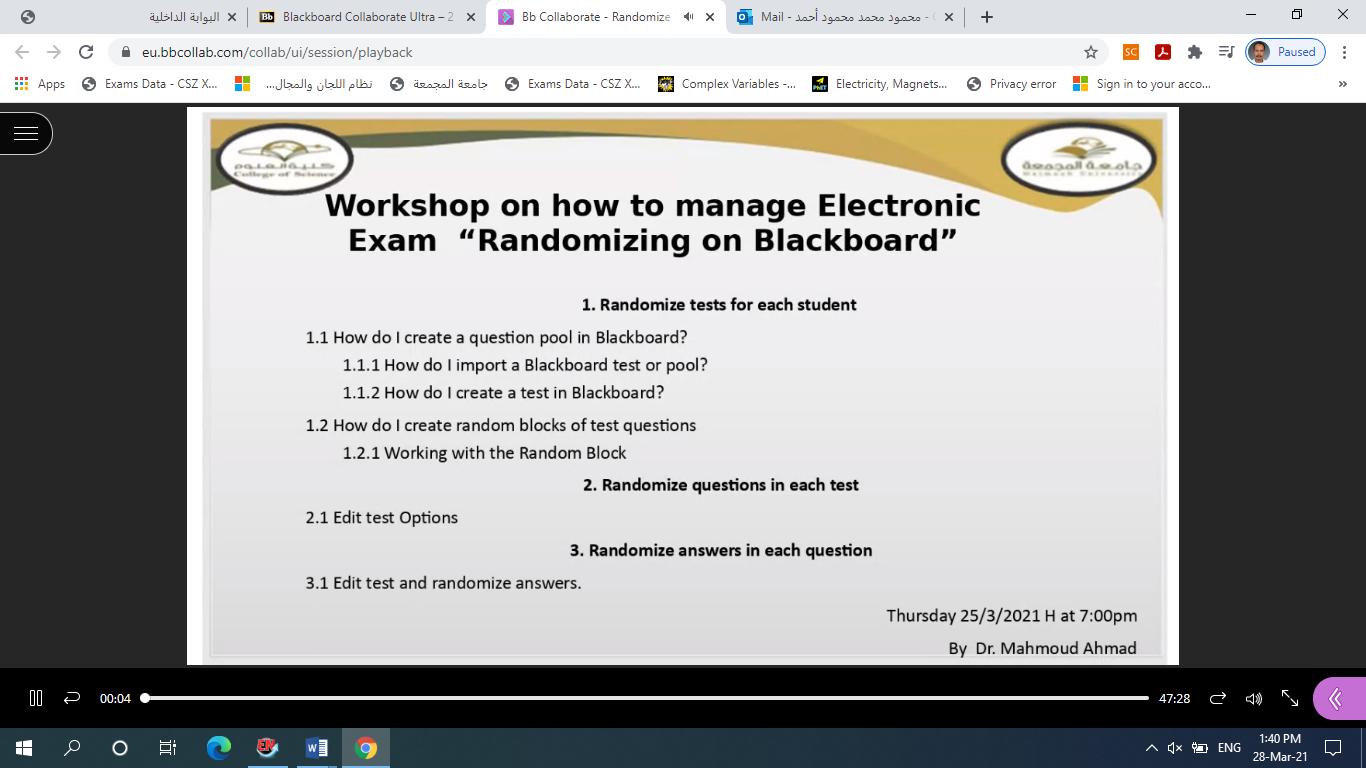Click the 00:04 elapsed time
This screenshot has width=1366, height=768.
(115, 699)
